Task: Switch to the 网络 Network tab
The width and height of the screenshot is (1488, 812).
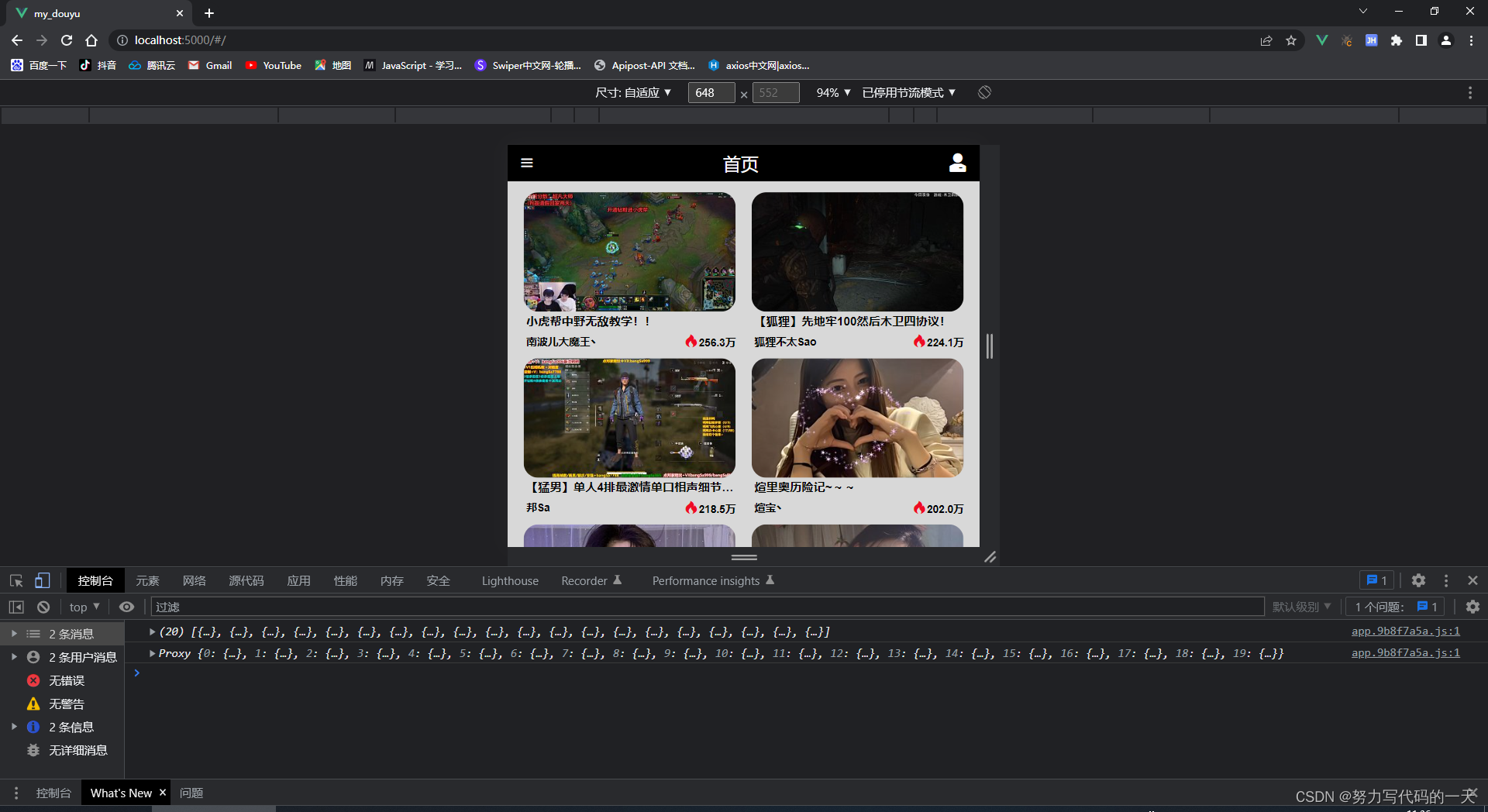Action: point(195,580)
